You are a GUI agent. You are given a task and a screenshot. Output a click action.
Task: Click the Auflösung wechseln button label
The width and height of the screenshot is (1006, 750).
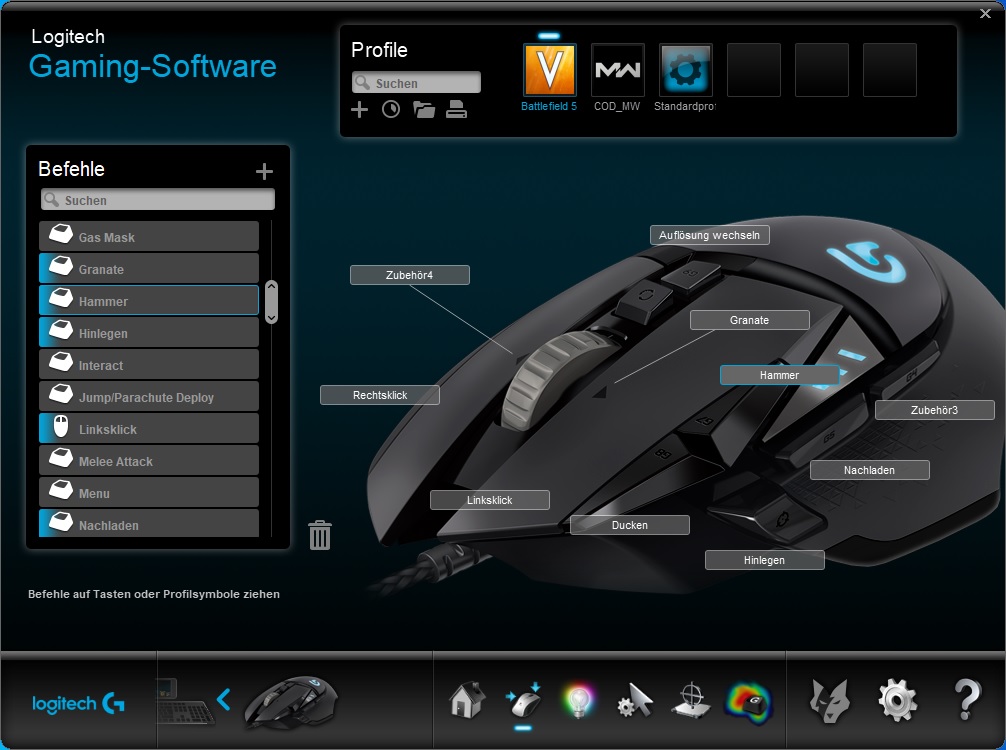pos(710,235)
